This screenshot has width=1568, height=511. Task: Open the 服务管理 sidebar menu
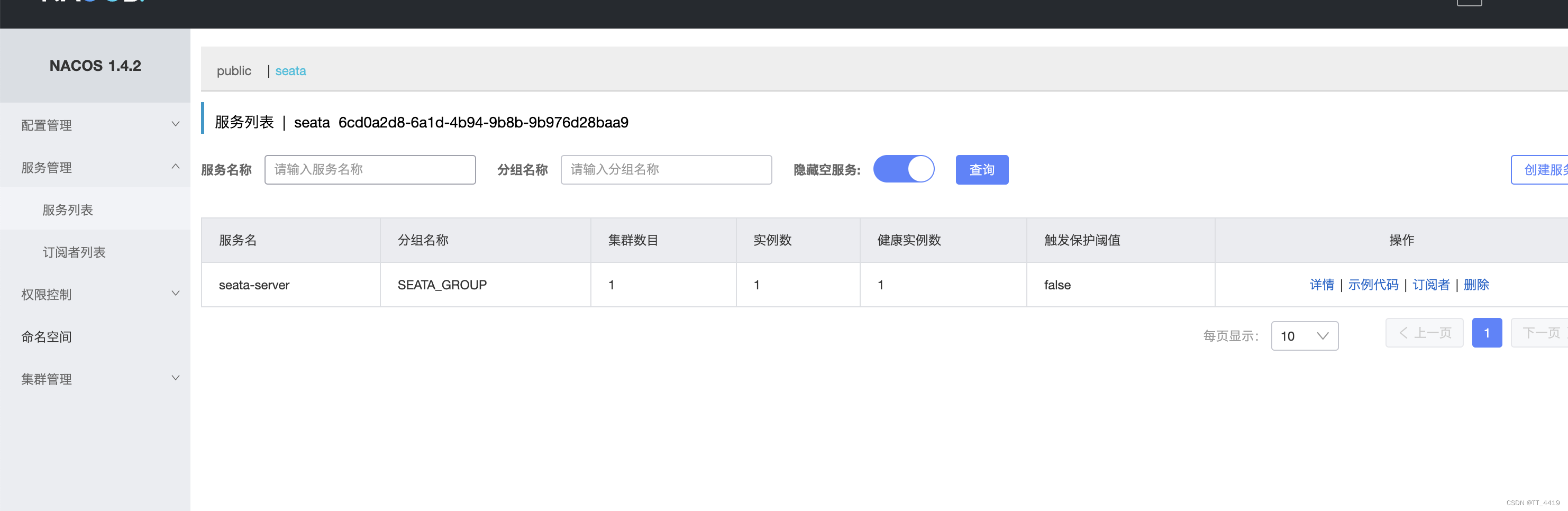pyautogui.click(x=95, y=167)
